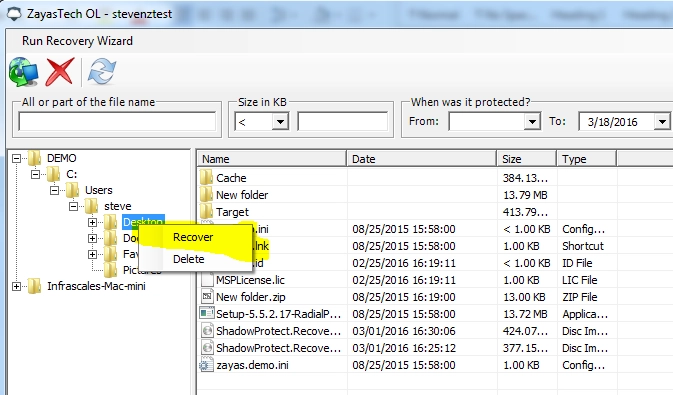673x395 pixels.
Task: Click the 02/25/2016 date of MSPLicense.lic
Action: click(x=404, y=280)
